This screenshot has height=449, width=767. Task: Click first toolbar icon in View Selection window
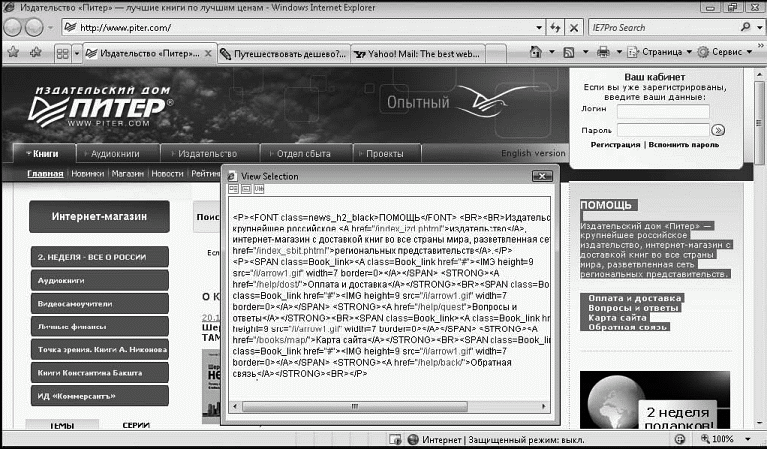[x=234, y=189]
